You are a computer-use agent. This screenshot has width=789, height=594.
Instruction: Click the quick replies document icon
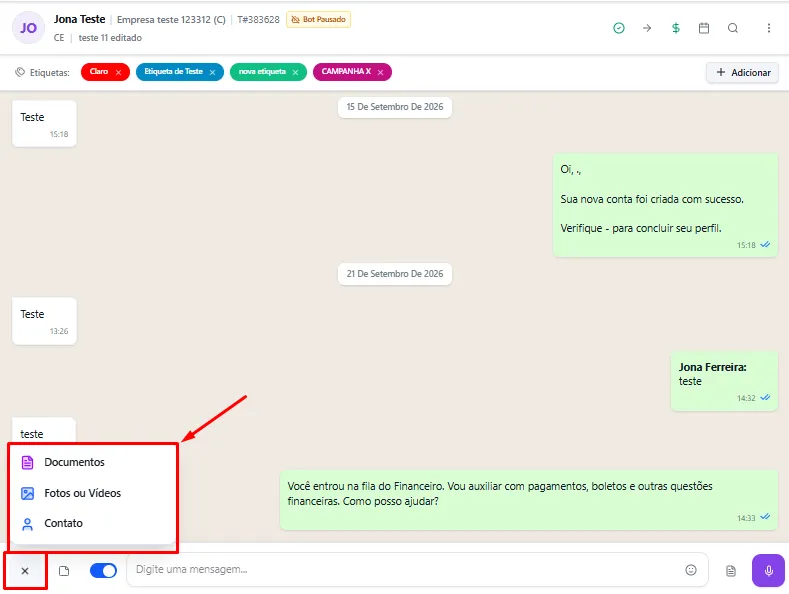[731, 571]
